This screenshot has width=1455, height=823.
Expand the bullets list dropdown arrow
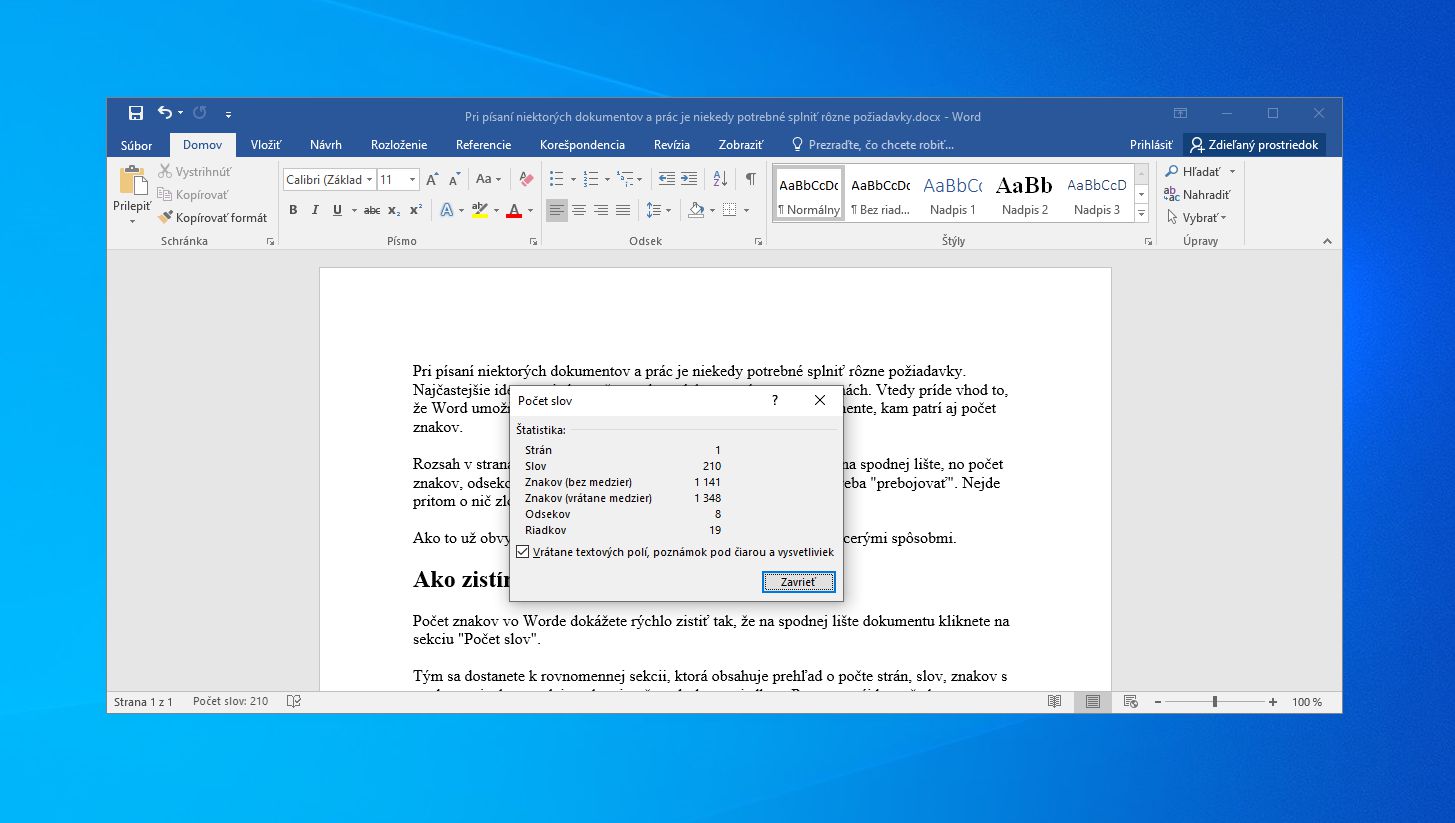click(572, 179)
